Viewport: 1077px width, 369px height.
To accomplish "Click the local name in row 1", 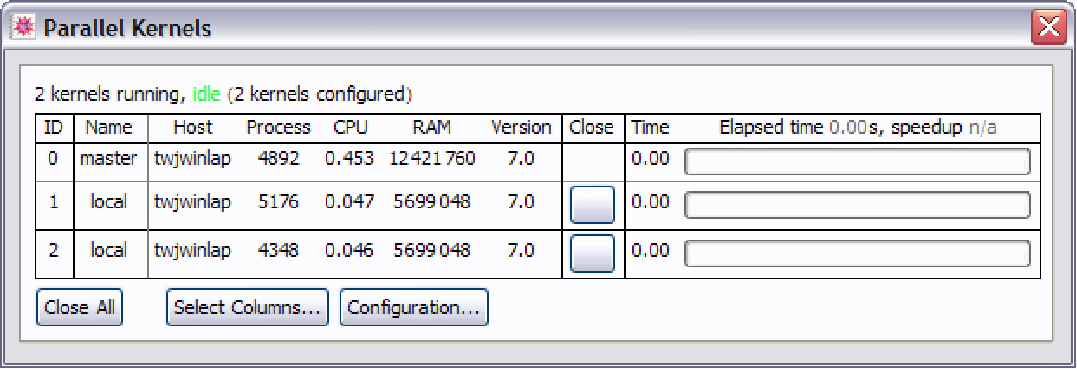I will point(109,201).
